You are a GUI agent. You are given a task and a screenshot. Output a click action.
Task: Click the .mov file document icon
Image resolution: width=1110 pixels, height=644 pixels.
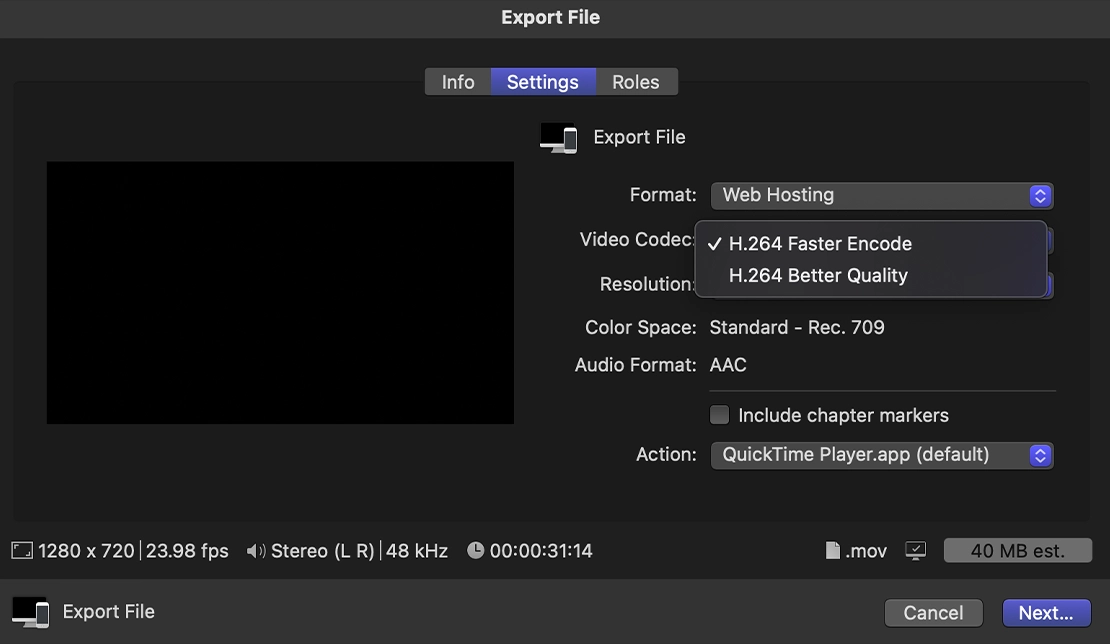pos(832,551)
